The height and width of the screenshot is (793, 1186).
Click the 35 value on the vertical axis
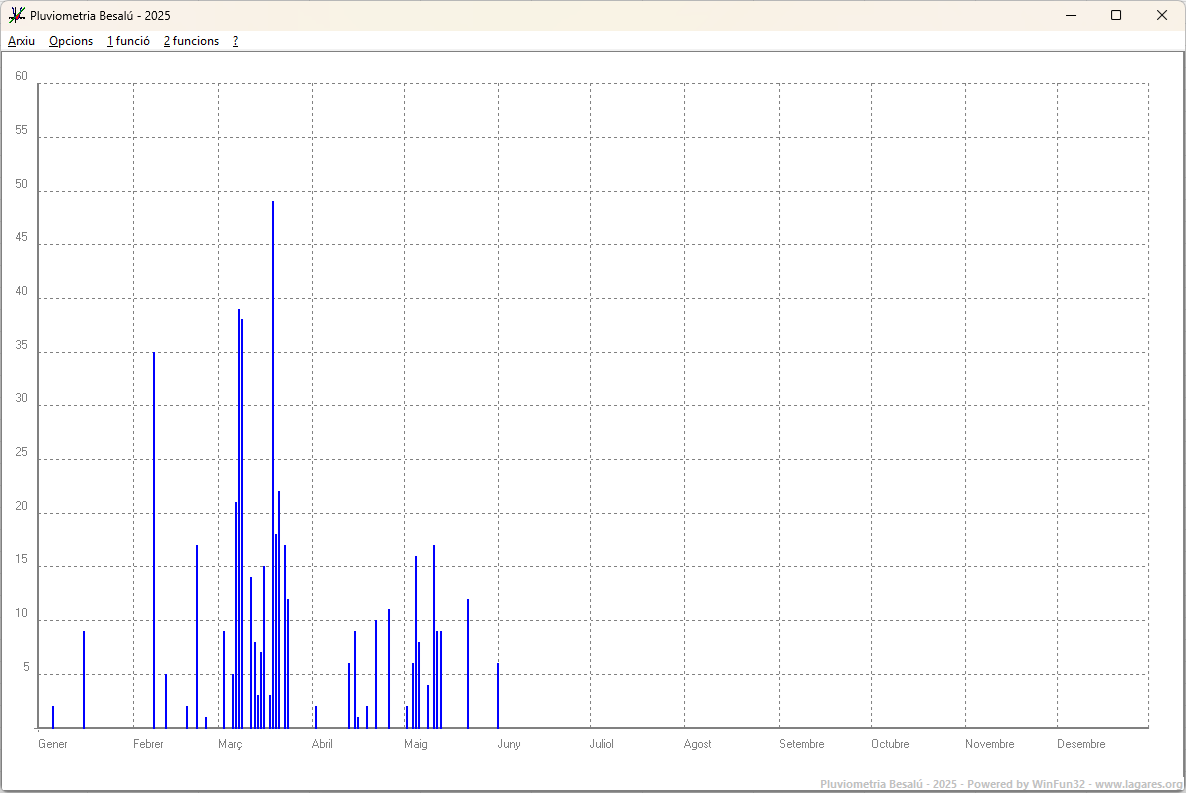[21, 345]
